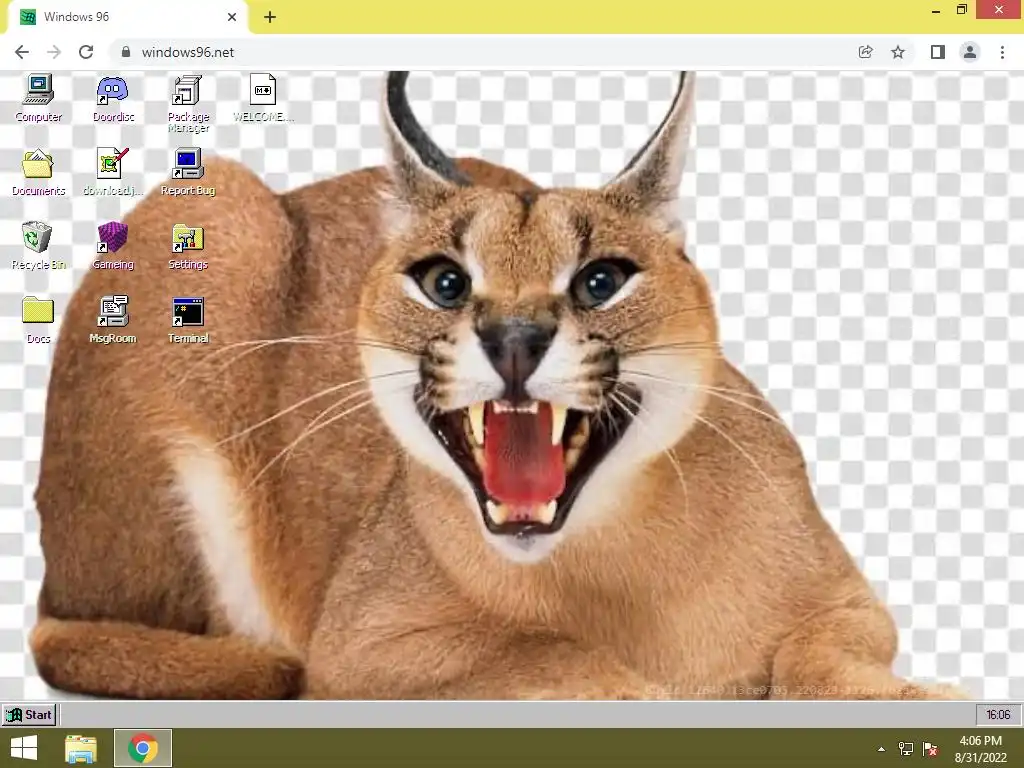The image size is (1024, 768).
Task: Open the Computer desktop icon
Action: click(38, 98)
